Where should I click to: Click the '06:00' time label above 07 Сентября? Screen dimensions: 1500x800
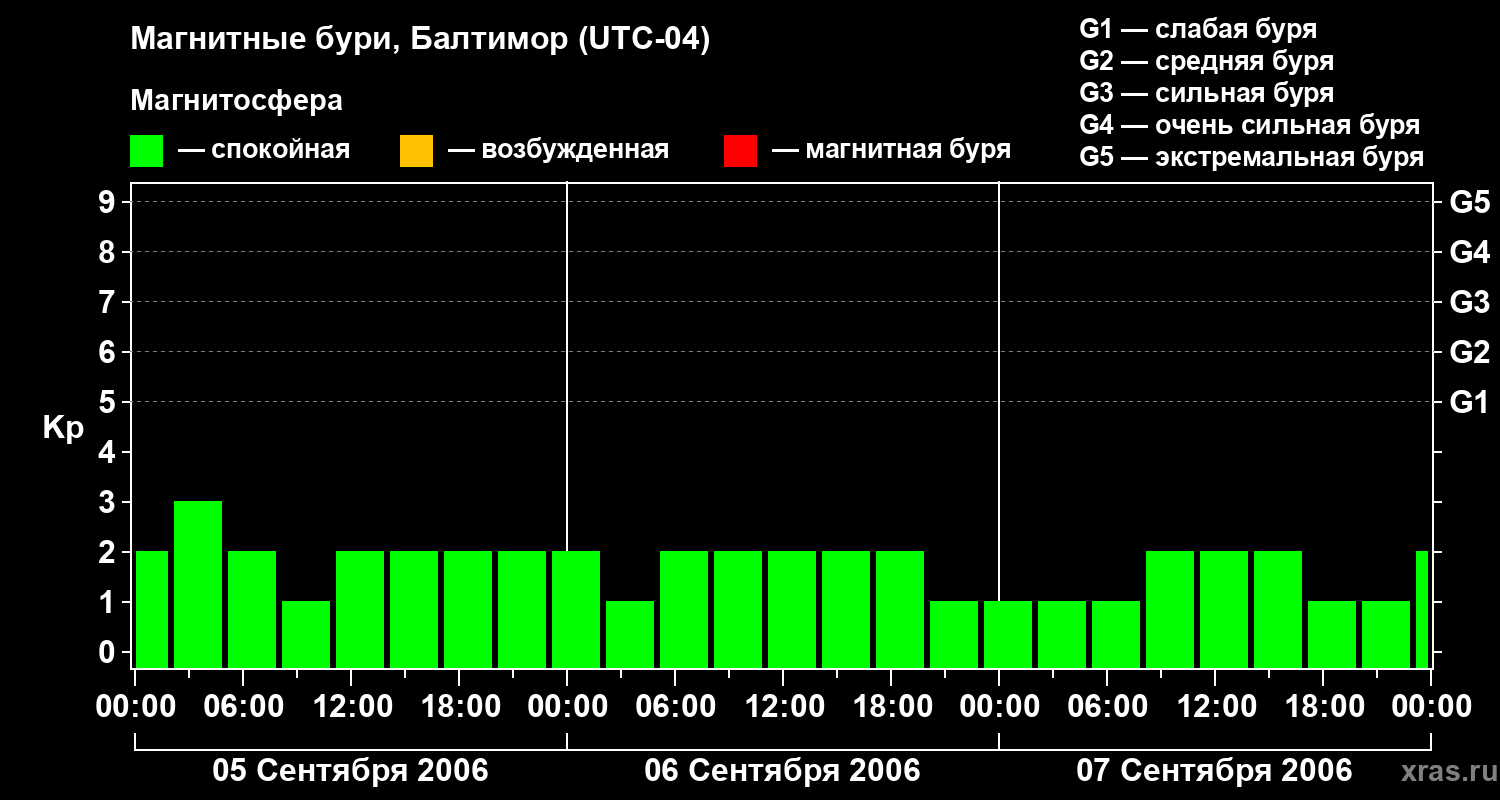(1108, 707)
